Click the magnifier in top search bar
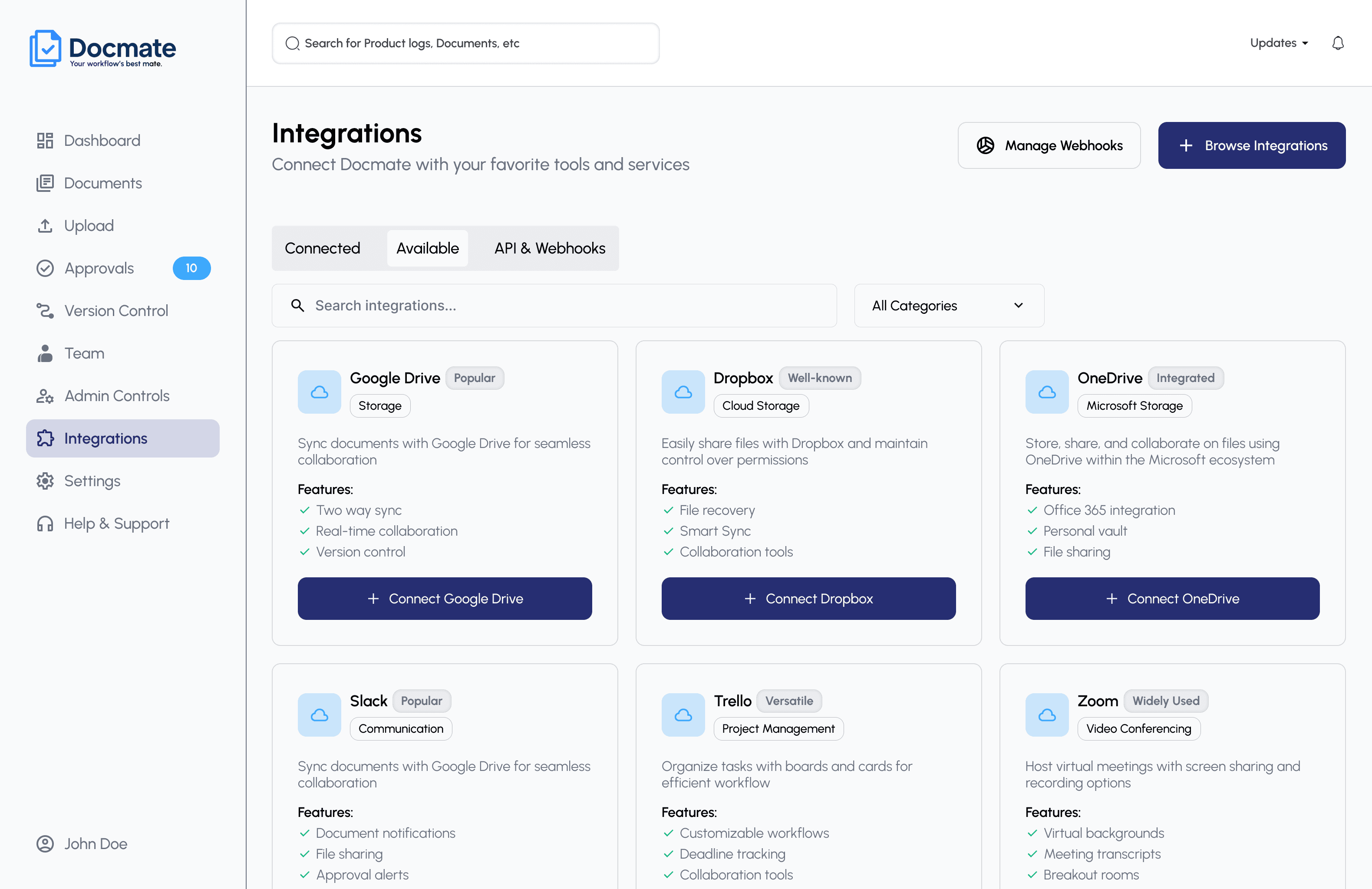This screenshot has height=889, width=1372. pos(293,43)
